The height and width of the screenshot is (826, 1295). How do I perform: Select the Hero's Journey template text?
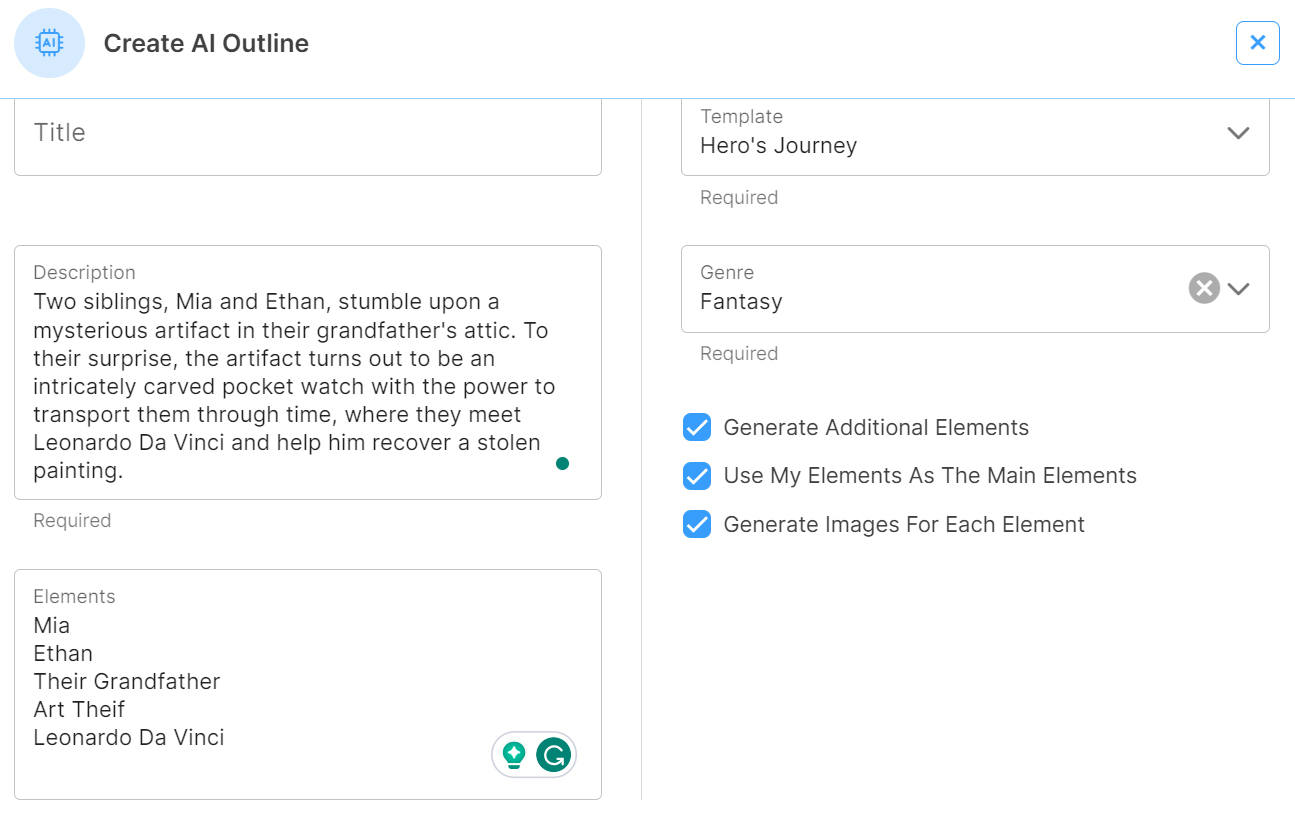(x=778, y=145)
